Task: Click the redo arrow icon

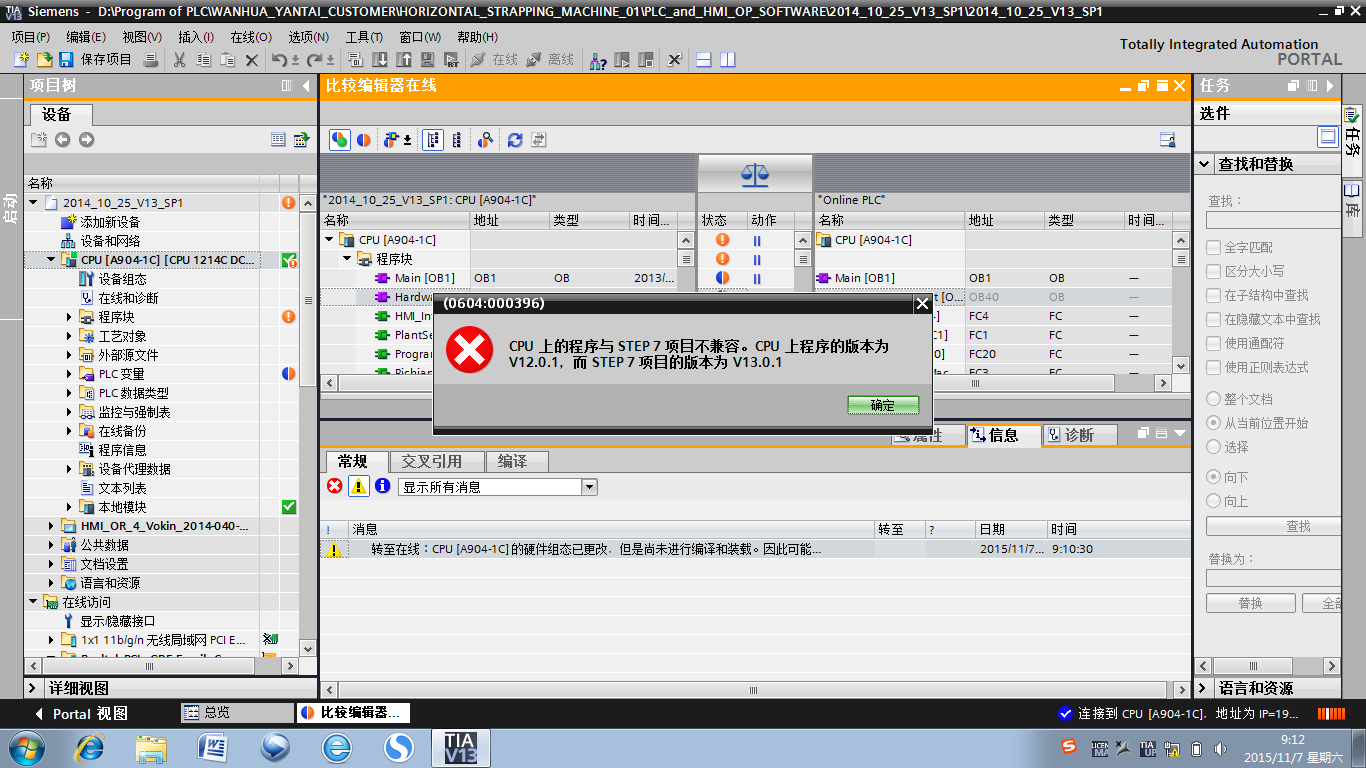Action: pos(314,60)
